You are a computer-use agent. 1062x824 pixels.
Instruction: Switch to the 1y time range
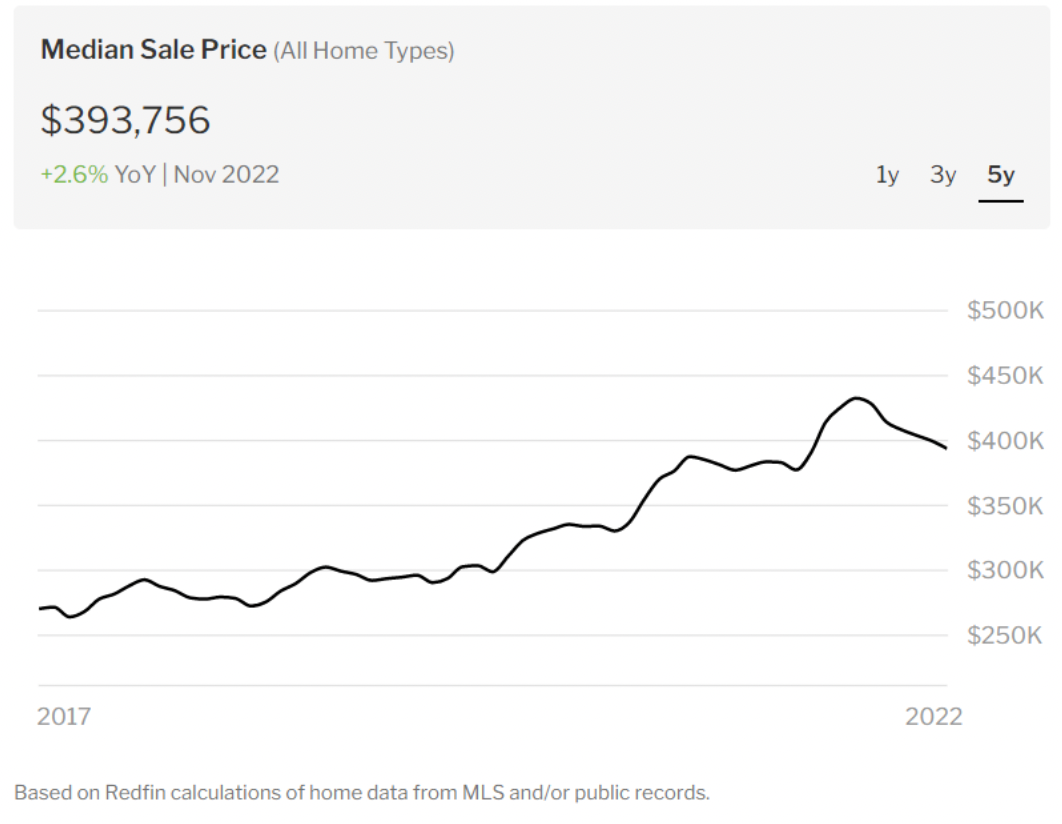[x=887, y=175]
